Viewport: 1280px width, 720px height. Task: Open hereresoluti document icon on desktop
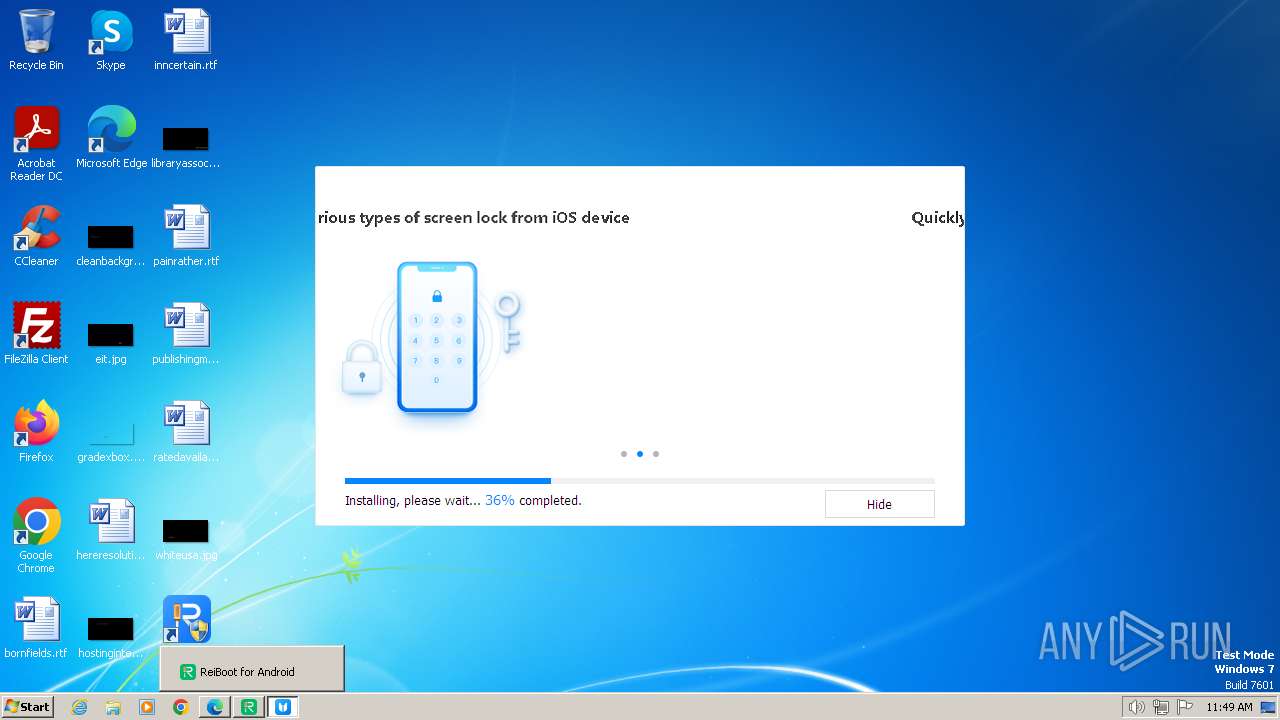click(x=110, y=530)
